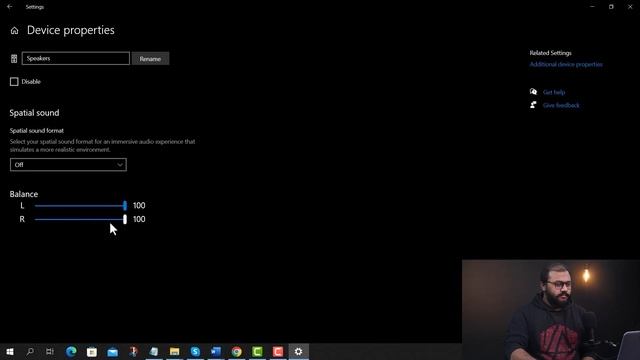Click the Device properties page title
640x360 pixels.
coord(71,30)
